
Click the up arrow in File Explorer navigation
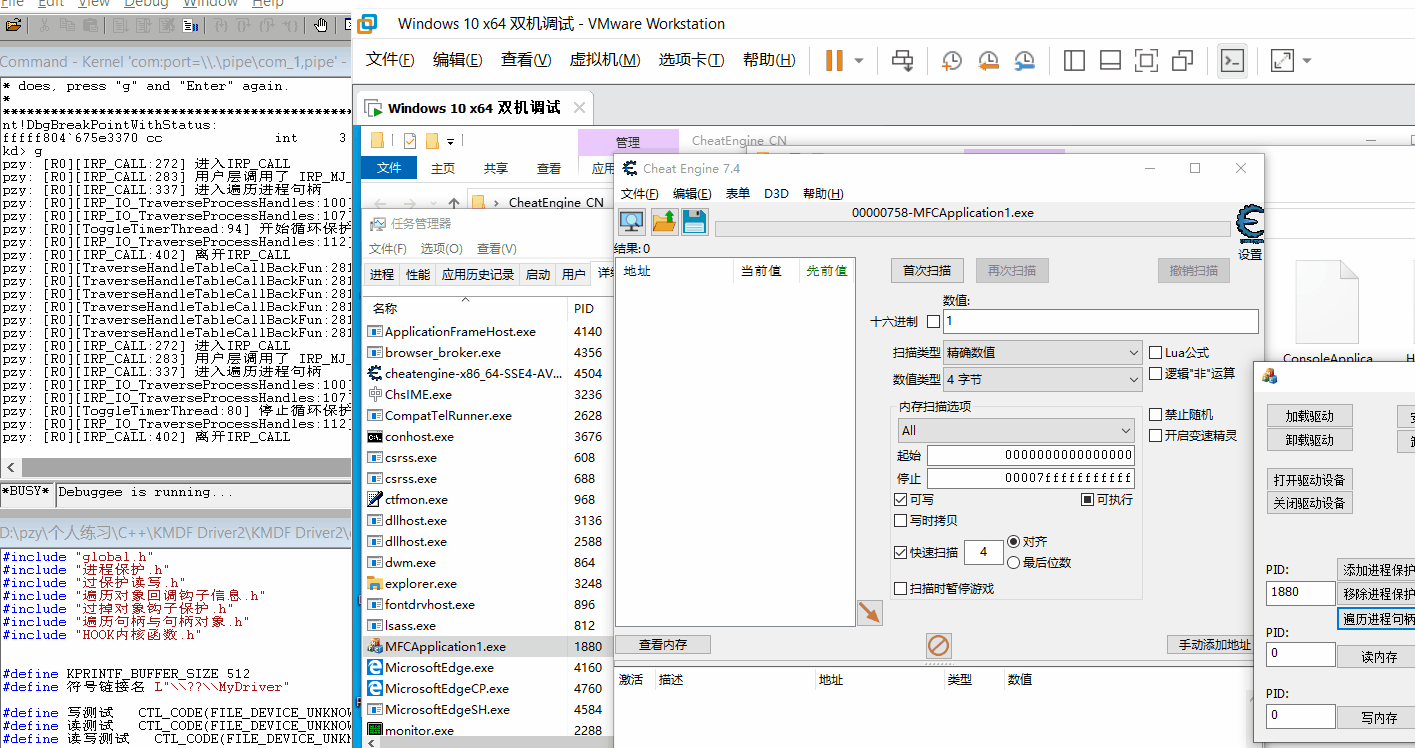pyautogui.click(x=454, y=202)
